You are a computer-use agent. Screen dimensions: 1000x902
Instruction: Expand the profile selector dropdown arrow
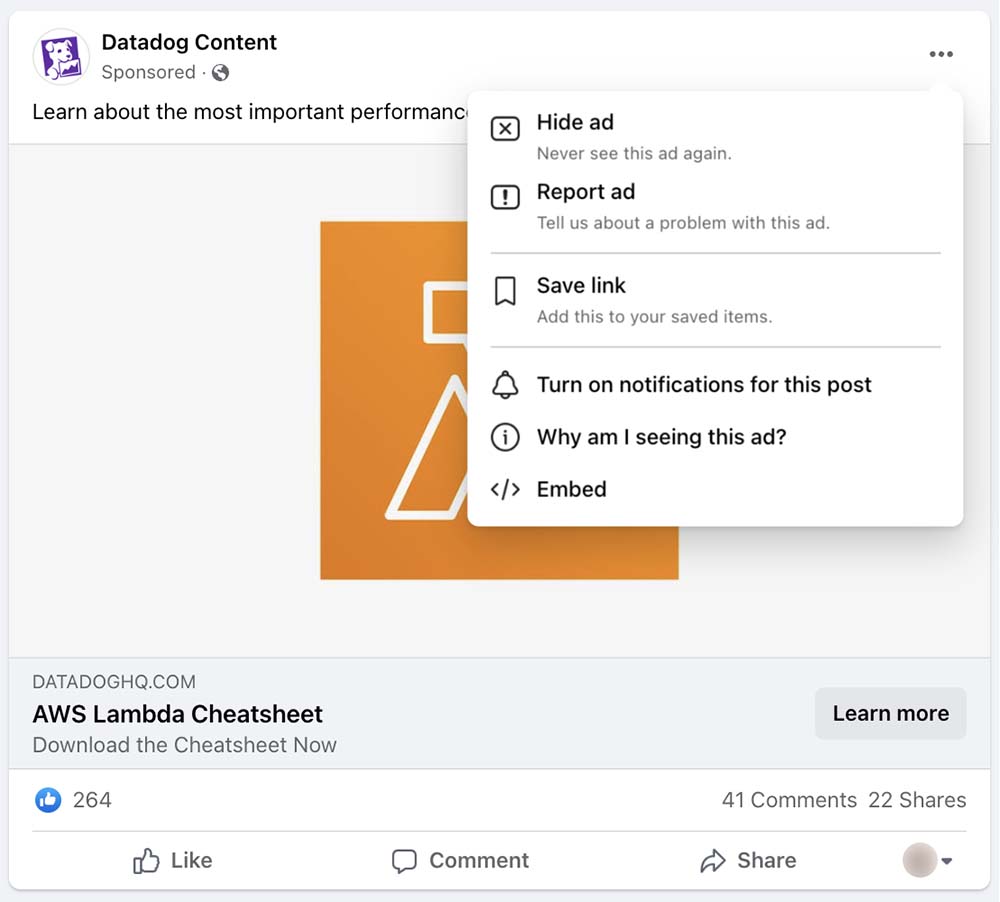click(x=947, y=861)
